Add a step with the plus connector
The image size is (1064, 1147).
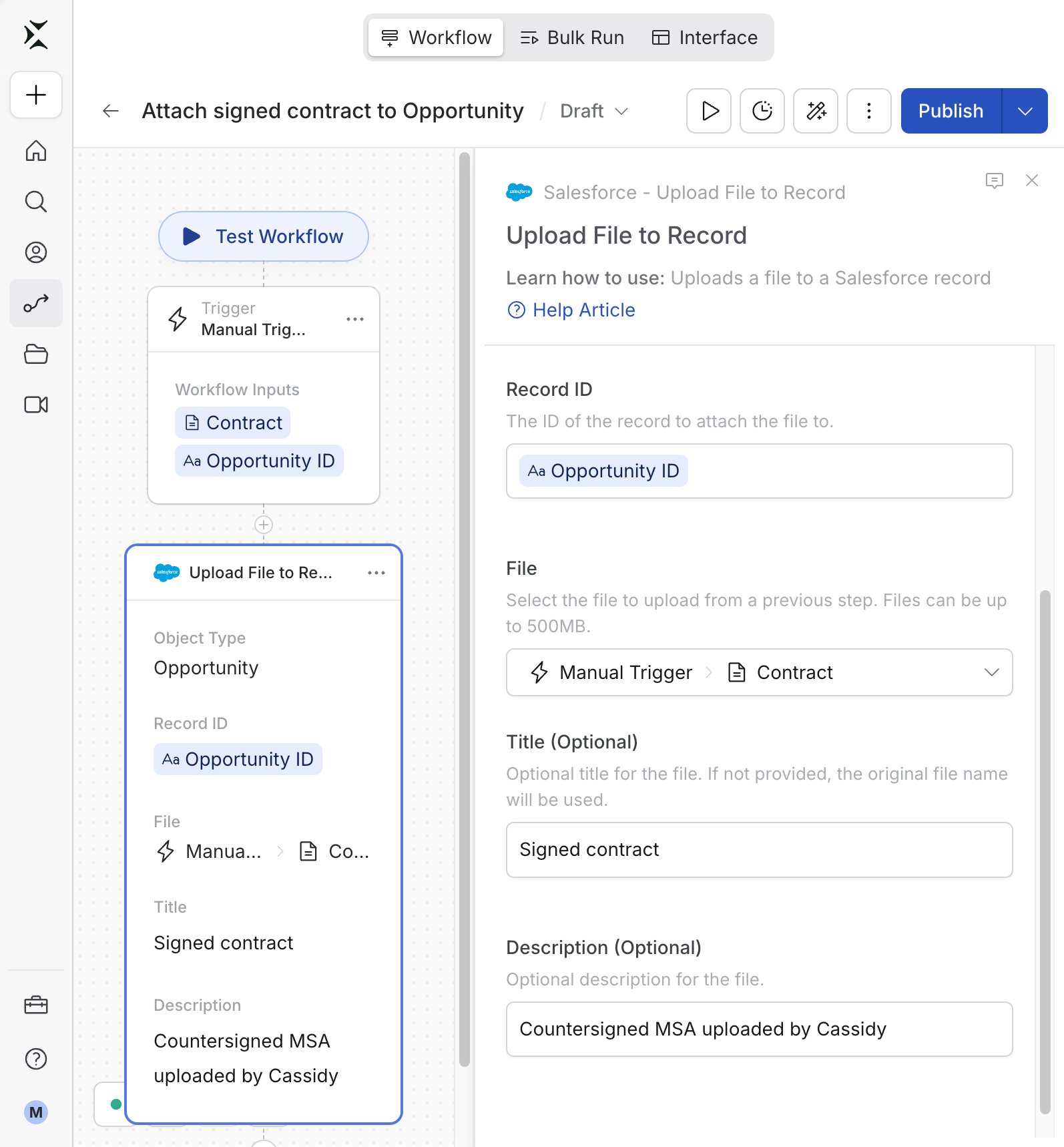tap(264, 525)
